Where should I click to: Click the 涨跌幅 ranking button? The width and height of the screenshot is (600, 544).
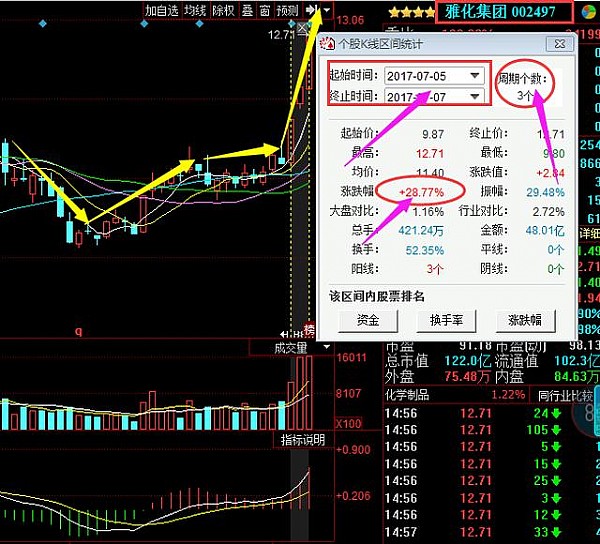click(525, 320)
